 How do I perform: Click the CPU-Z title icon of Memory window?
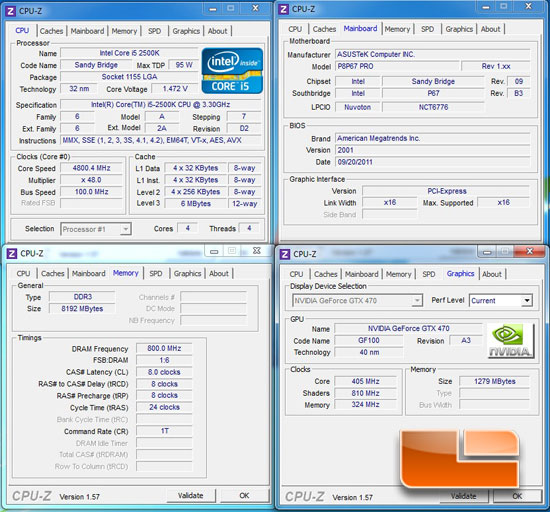click(12, 253)
